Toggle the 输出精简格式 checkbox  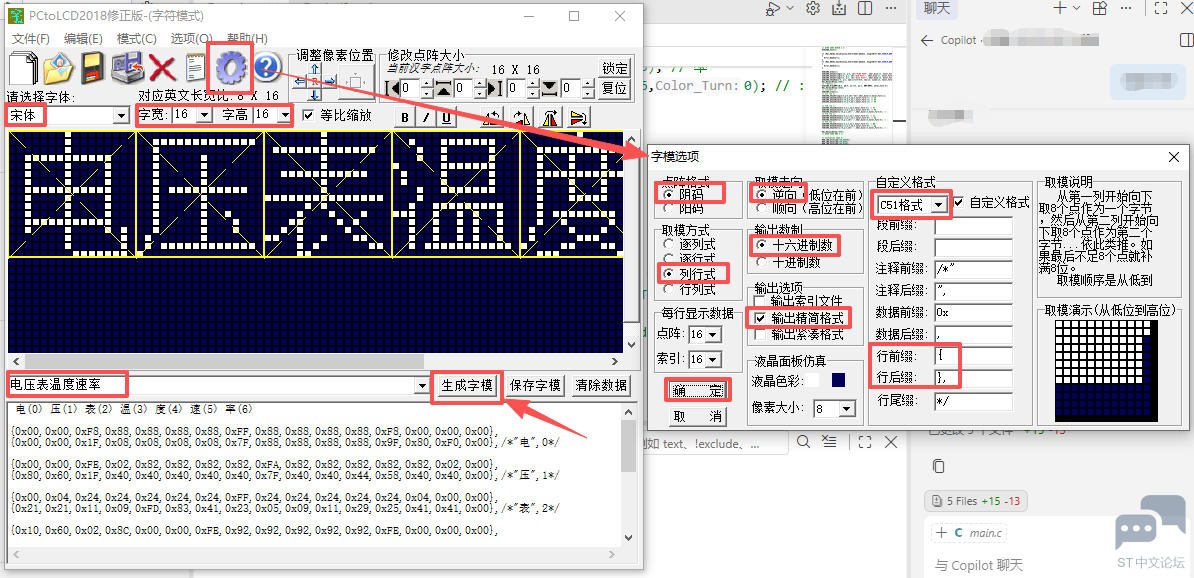tap(761, 318)
